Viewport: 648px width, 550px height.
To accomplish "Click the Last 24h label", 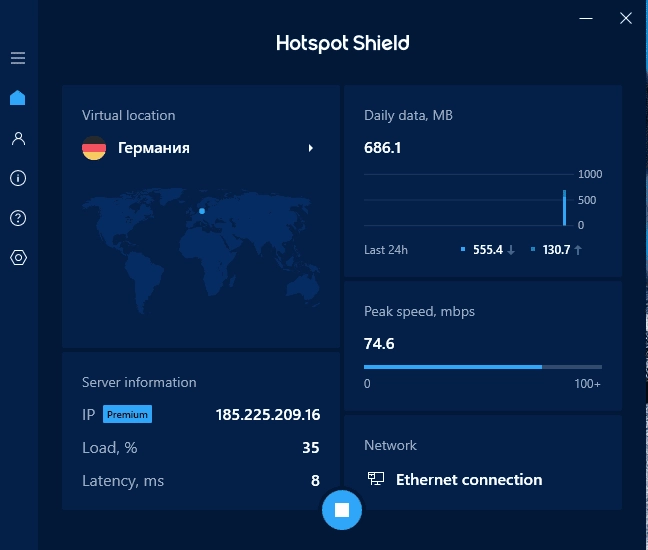I will click(386, 250).
